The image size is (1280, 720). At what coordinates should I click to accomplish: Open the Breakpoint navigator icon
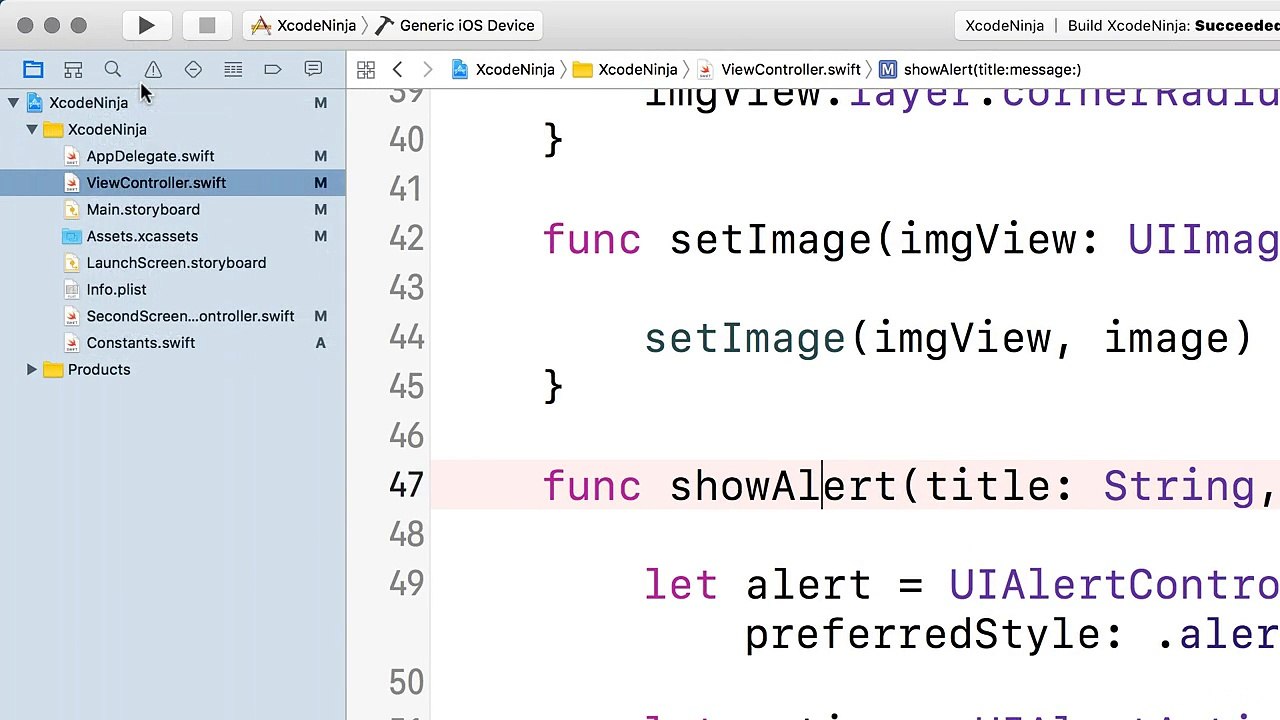point(273,69)
